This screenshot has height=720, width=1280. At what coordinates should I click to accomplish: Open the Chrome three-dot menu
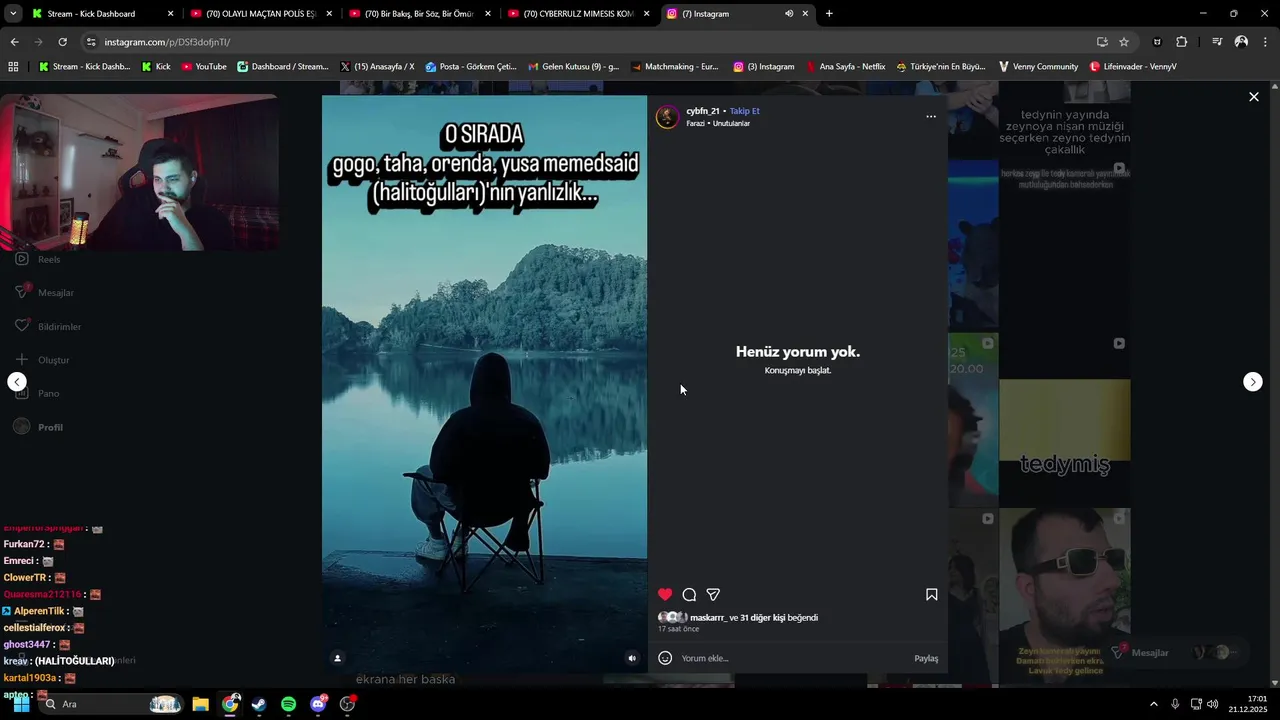(x=1265, y=42)
